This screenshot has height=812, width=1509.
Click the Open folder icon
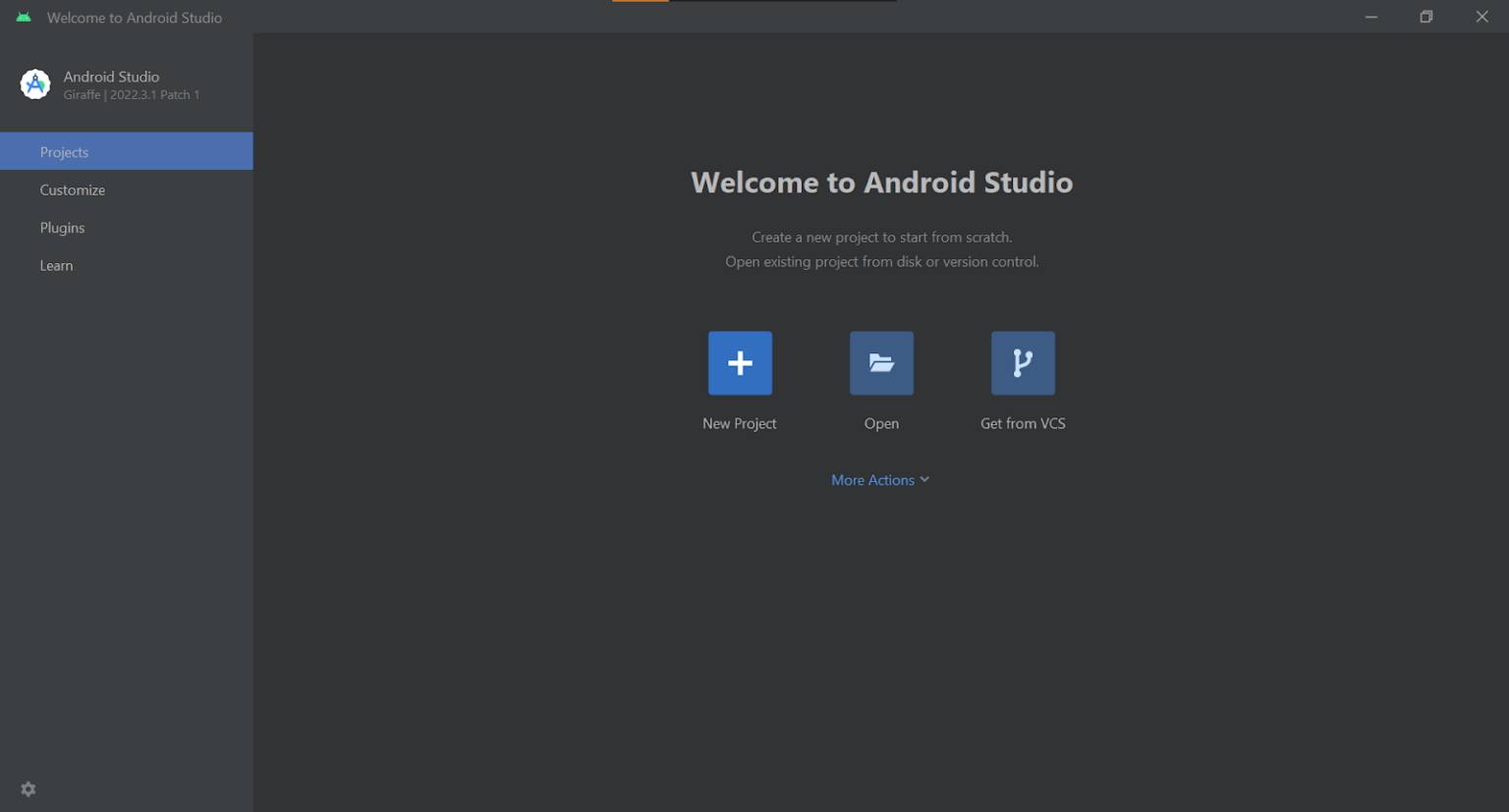tap(881, 363)
